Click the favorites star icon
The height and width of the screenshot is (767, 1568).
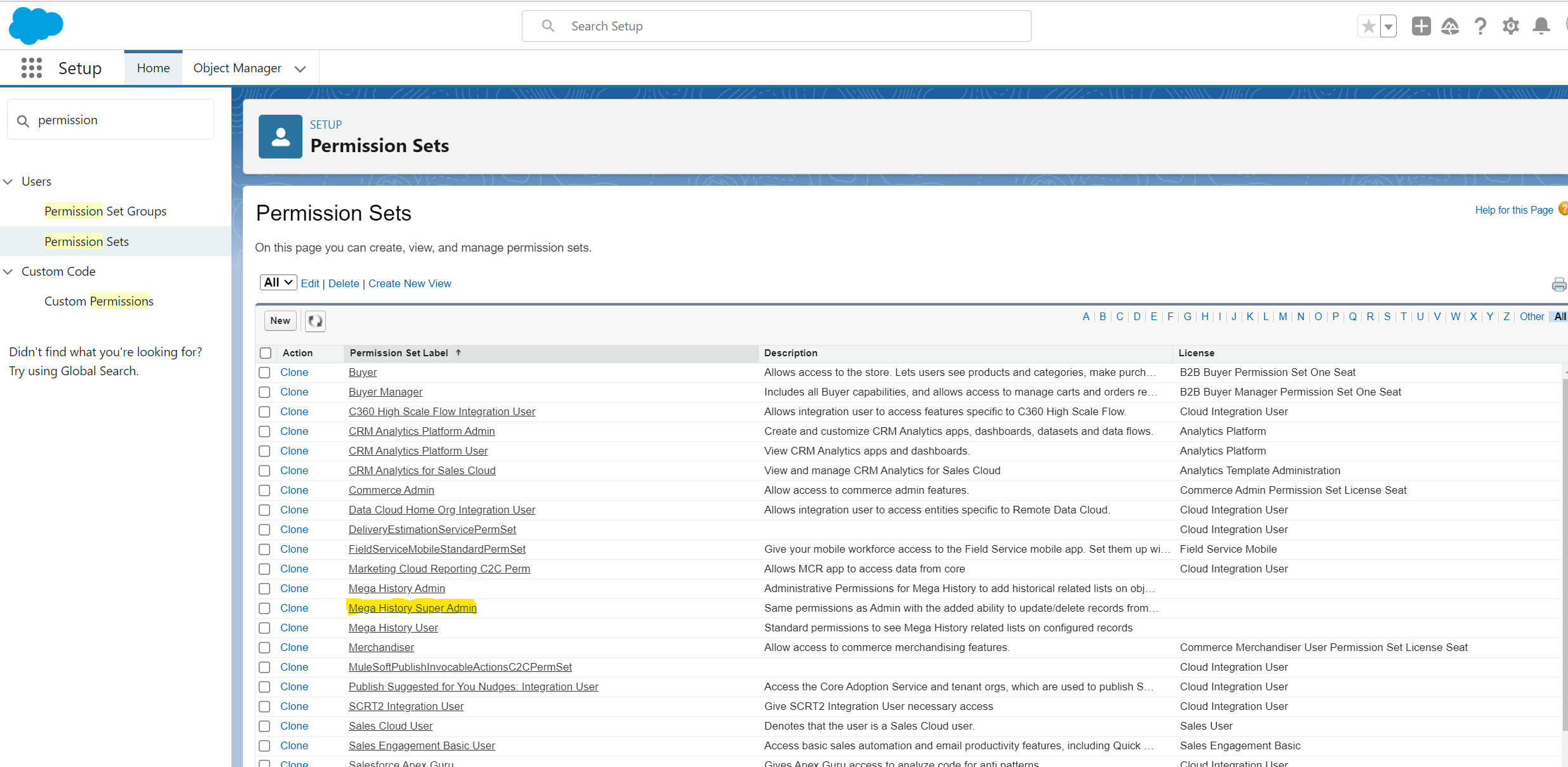coord(1368,27)
